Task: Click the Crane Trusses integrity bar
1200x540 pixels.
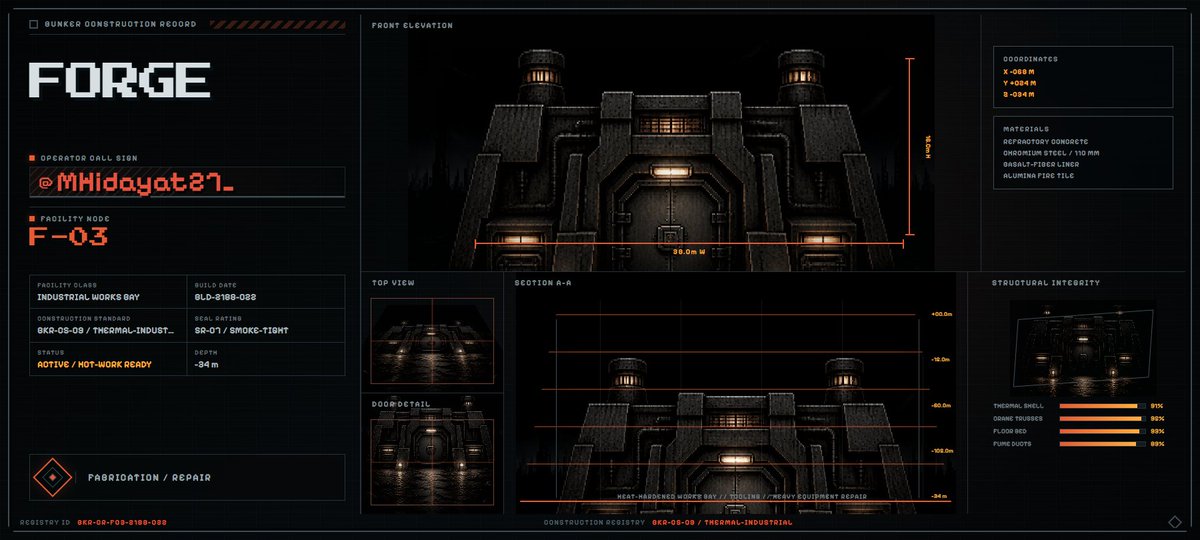Action: point(1102,418)
